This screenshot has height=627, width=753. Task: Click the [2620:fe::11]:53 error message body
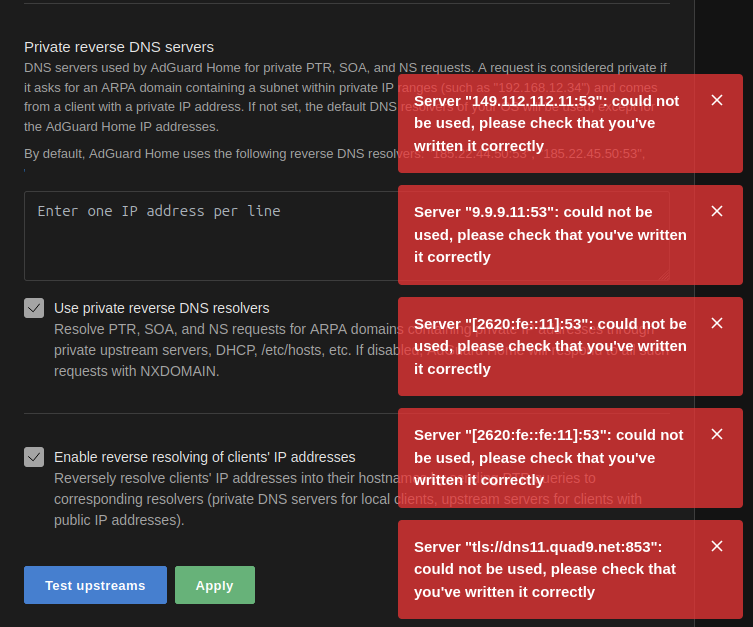550,346
